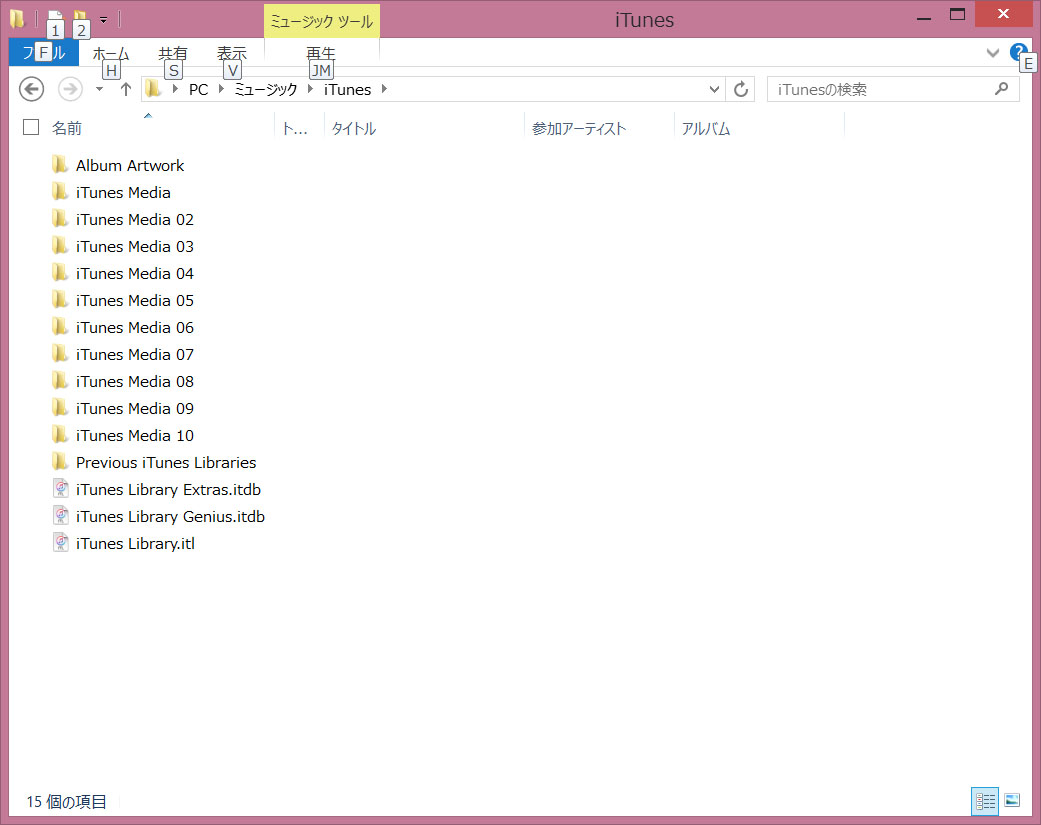Open the 表示 ribbon tab
The height and width of the screenshot is (825, 1041).
tap(232, 52)
